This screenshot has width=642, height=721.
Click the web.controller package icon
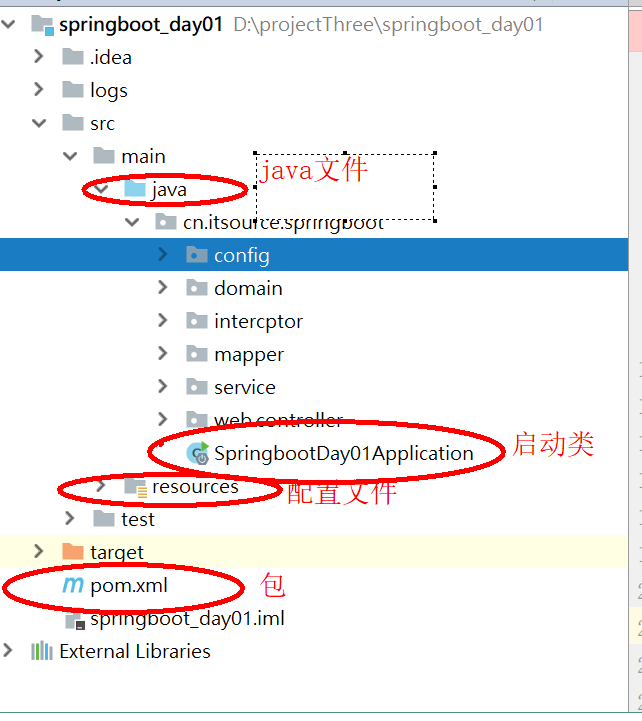point(197,419)
